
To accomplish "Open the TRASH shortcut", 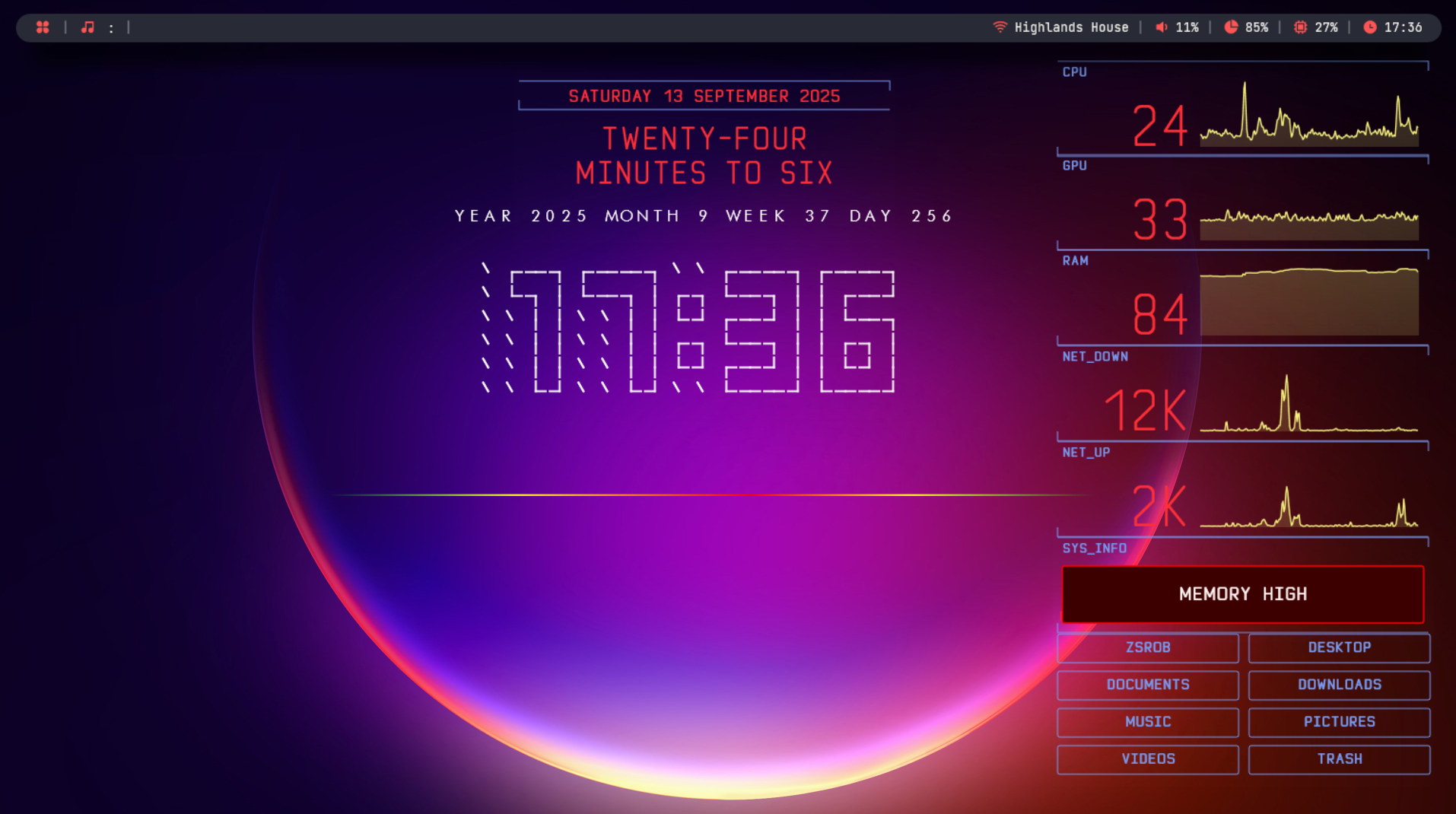I will tap(1340, 758).
